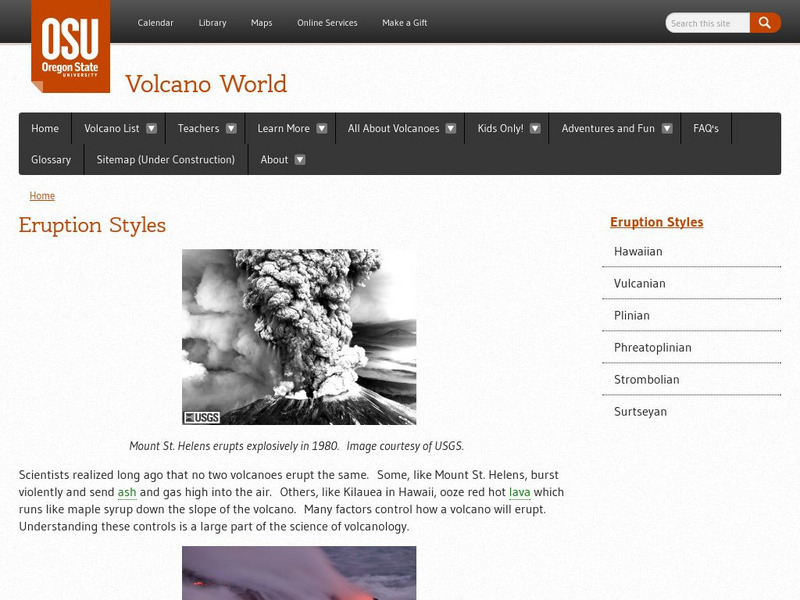Open the Glossary page
Viewport: 800px width, 600px height.
pos(51,159)
